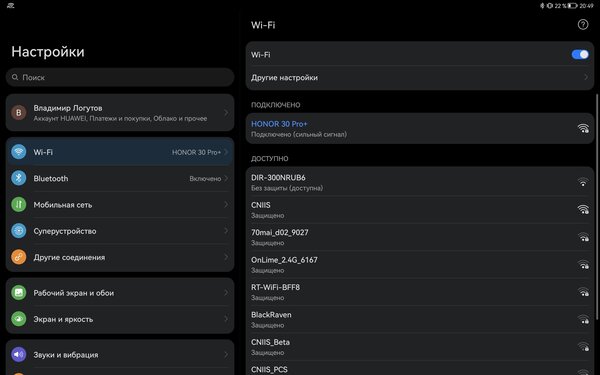The image size is (600, 375).
Task: Tap the signal icon for CNIIS_Beta
Action: [x=583, y=347]
